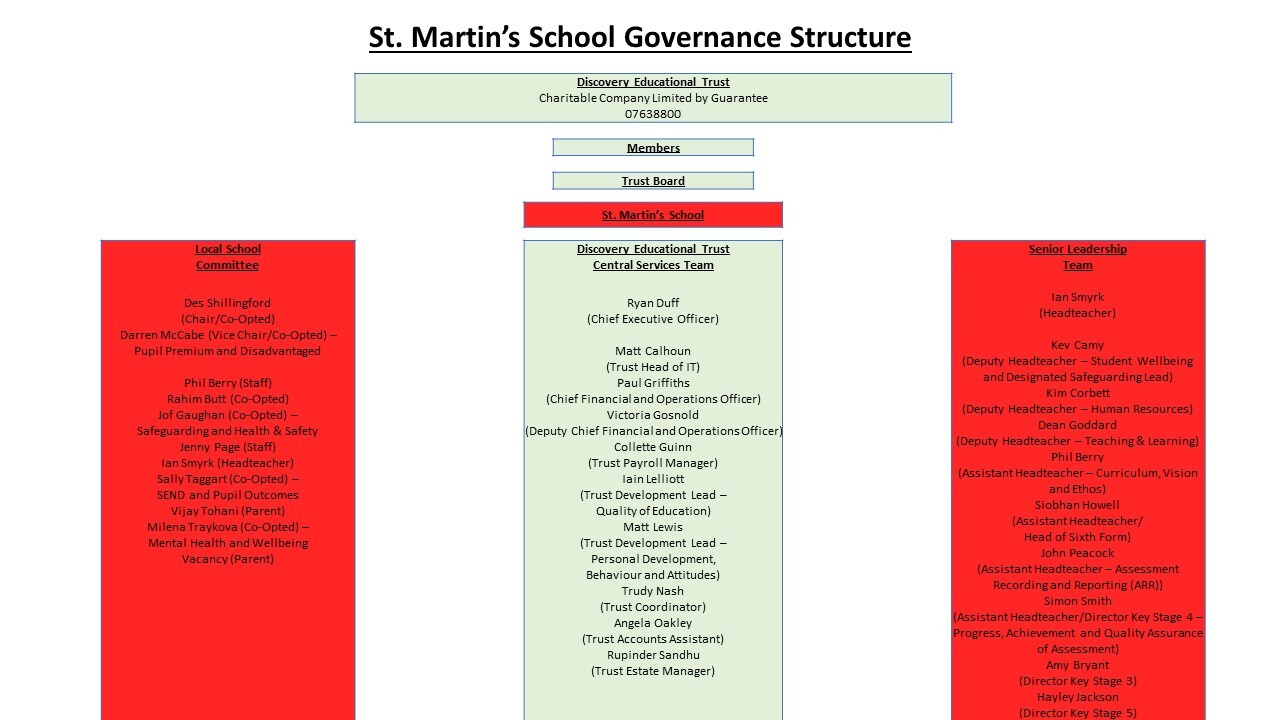Viewport: 1280px width, 720px height.
Task: Click (Chief Financial and Operations Officer) title
Action: coord(653,399)
